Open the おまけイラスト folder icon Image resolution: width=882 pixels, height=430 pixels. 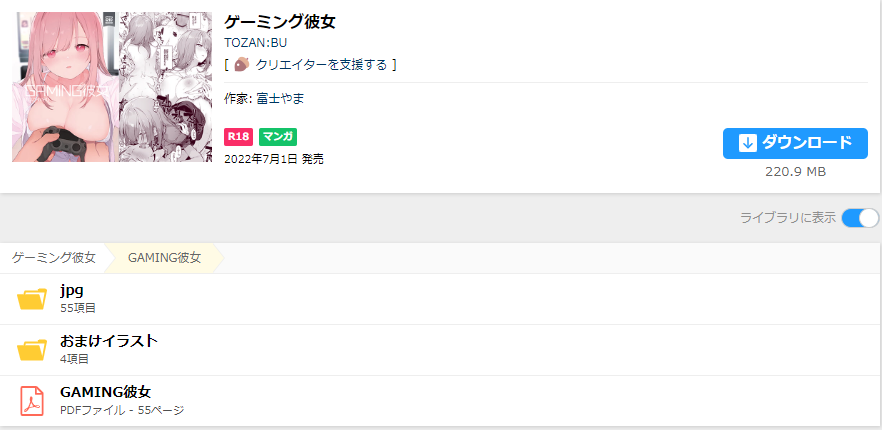[32, 349]
